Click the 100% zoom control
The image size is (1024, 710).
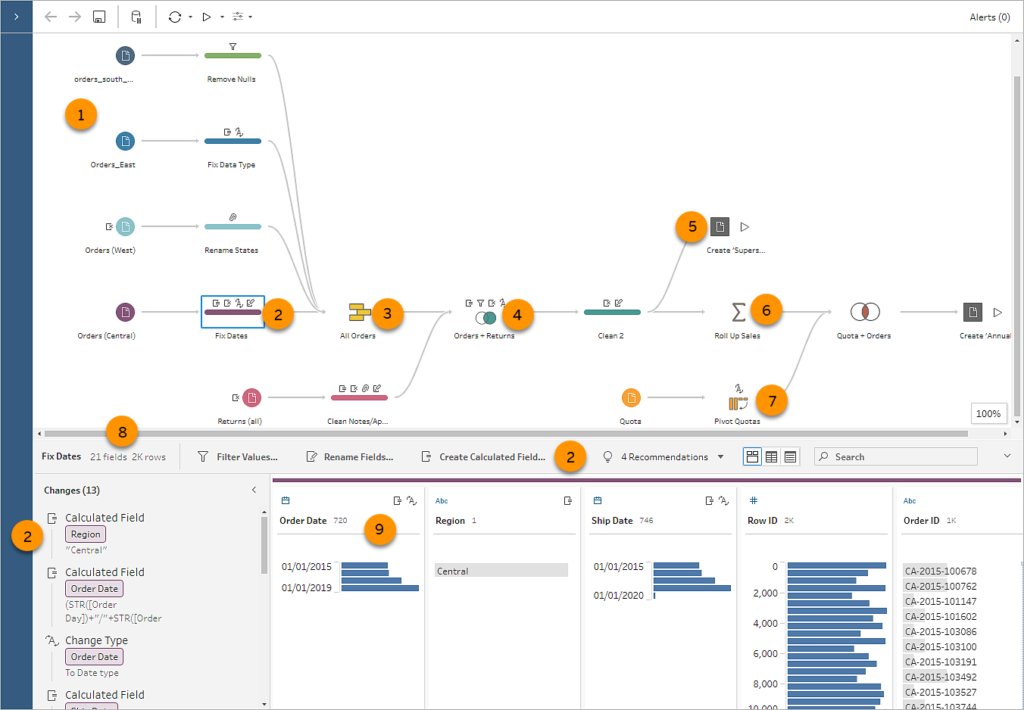987,413
